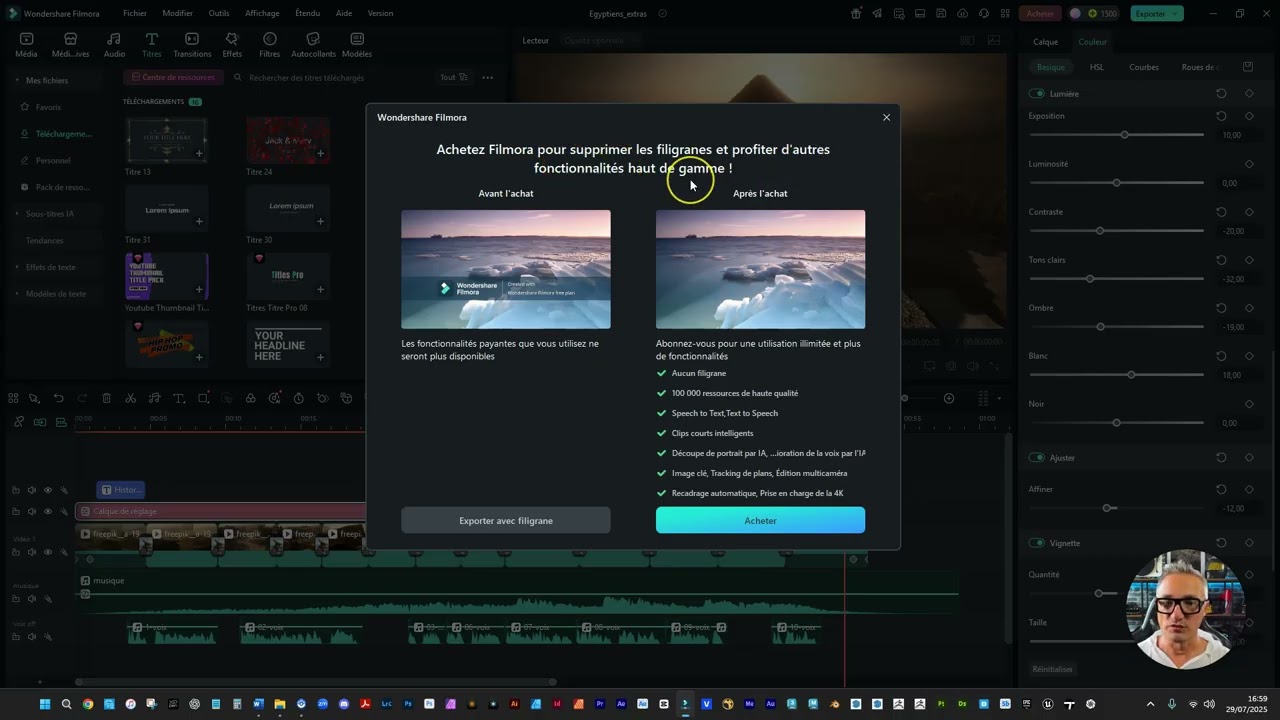Click the Exporter button in title bar
1280x720 pixels.
pos(1156,13)
